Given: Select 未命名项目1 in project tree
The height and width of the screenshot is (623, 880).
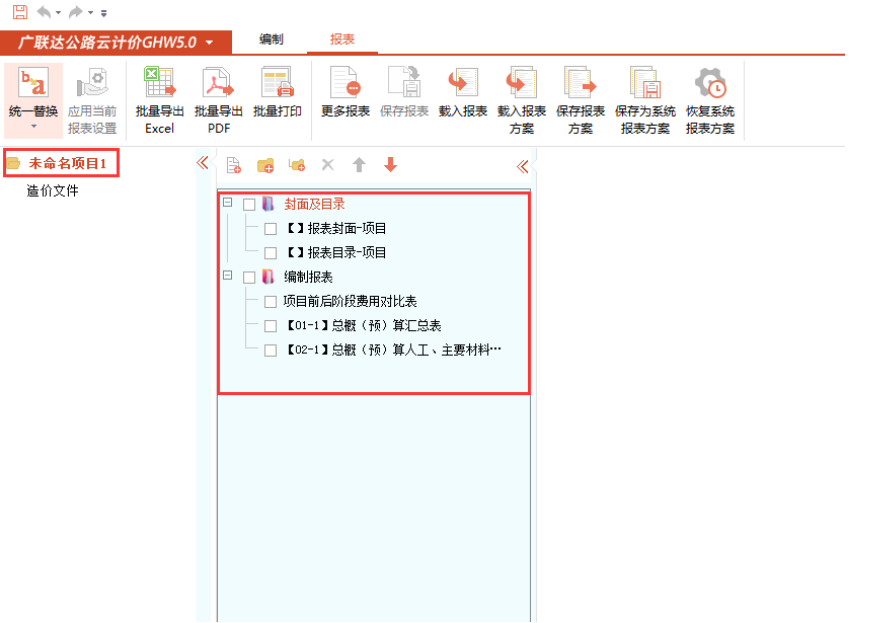Looking at the screenshot, I should 67,163.
